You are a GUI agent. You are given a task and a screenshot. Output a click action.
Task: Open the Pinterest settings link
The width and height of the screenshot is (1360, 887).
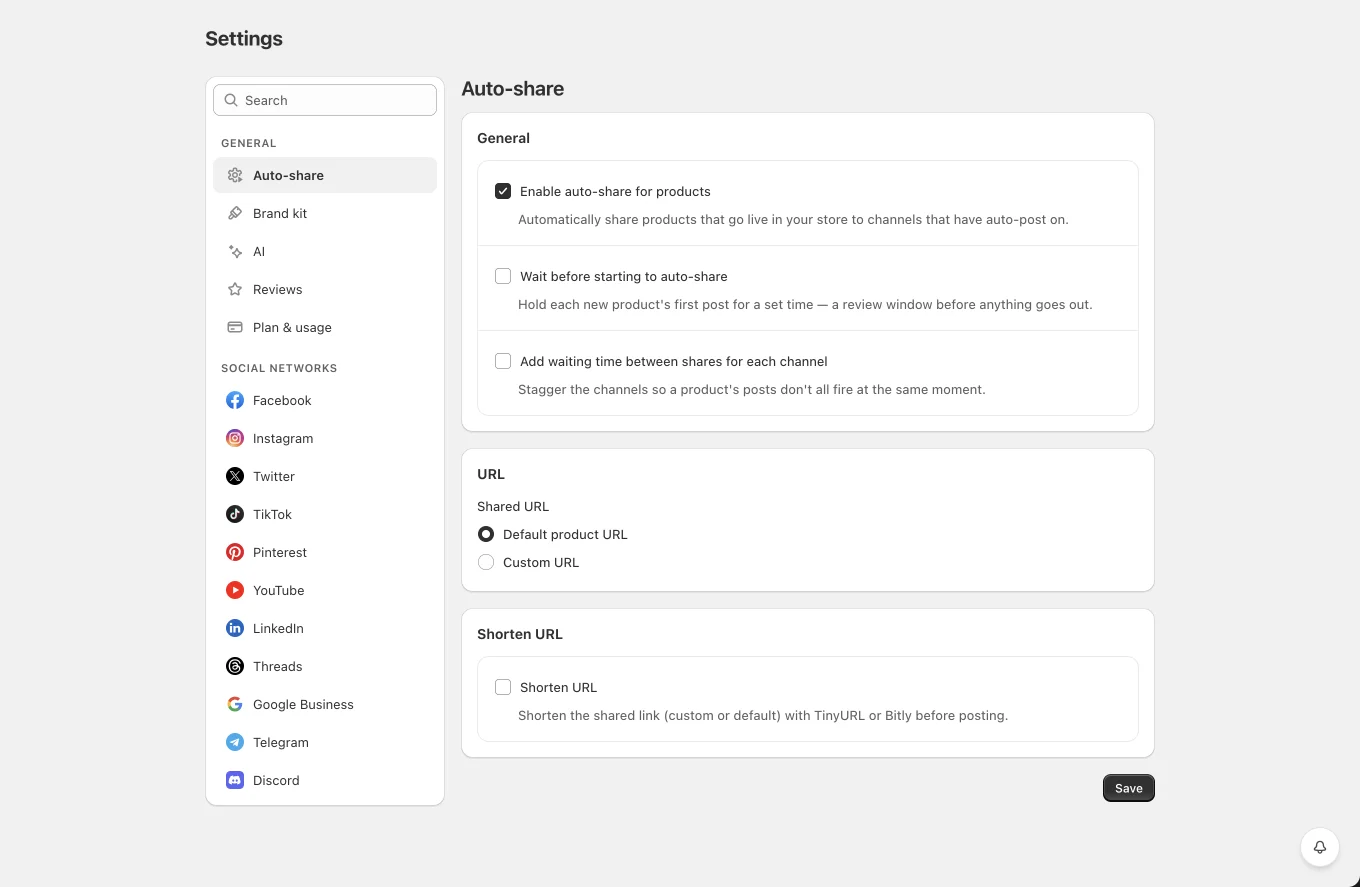(x=325, y=552)
